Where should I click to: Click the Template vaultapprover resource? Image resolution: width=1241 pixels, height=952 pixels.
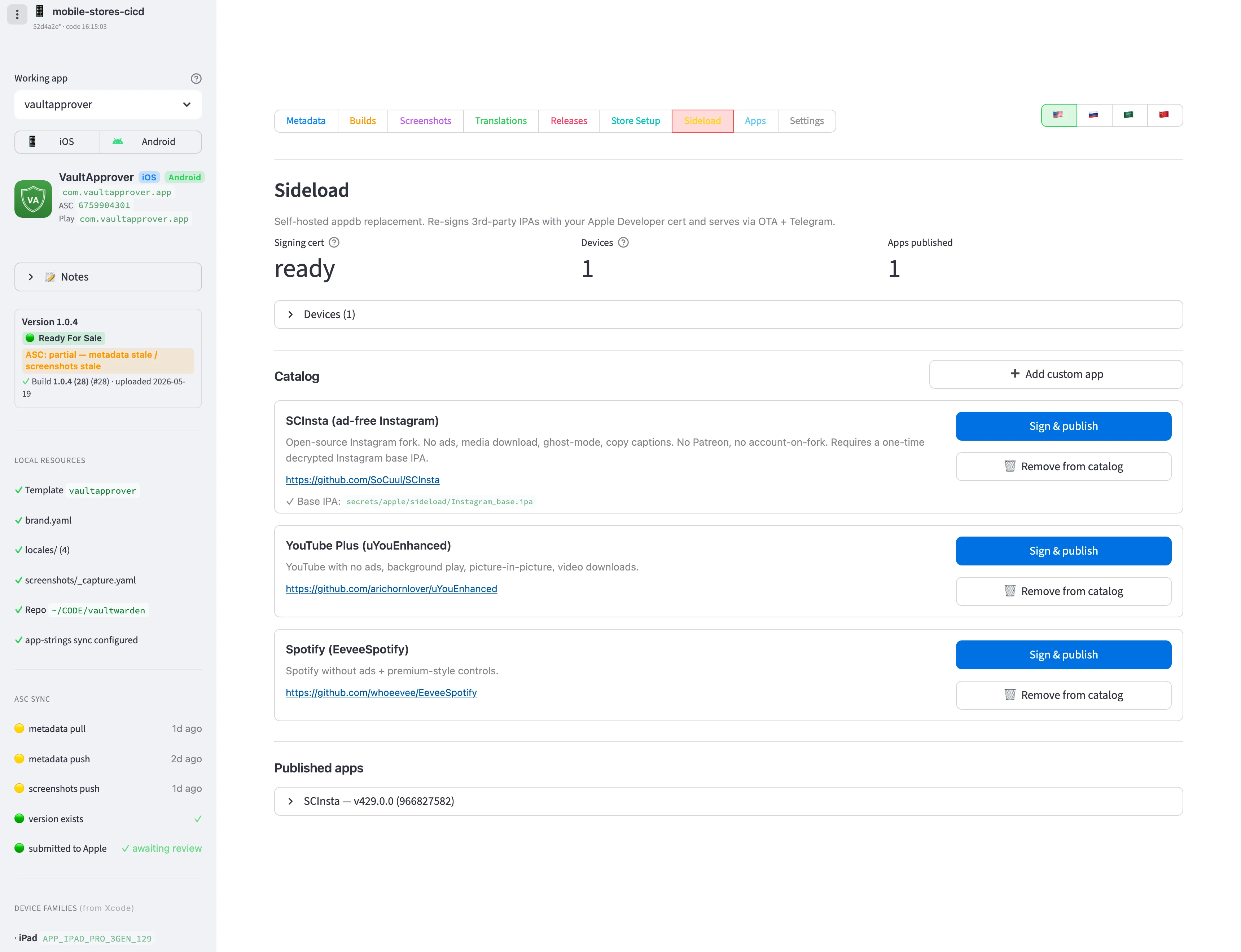pyautogui.click(x=77, y=491)
